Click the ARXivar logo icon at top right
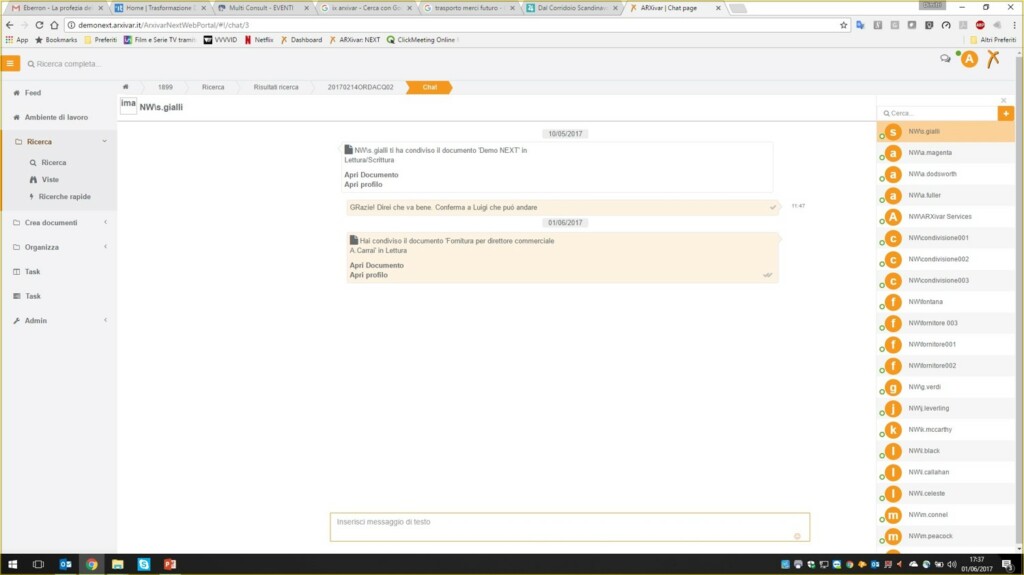The width and height of the screenshot is (1024, 575). pyautogui.click(x=992, y=59)
